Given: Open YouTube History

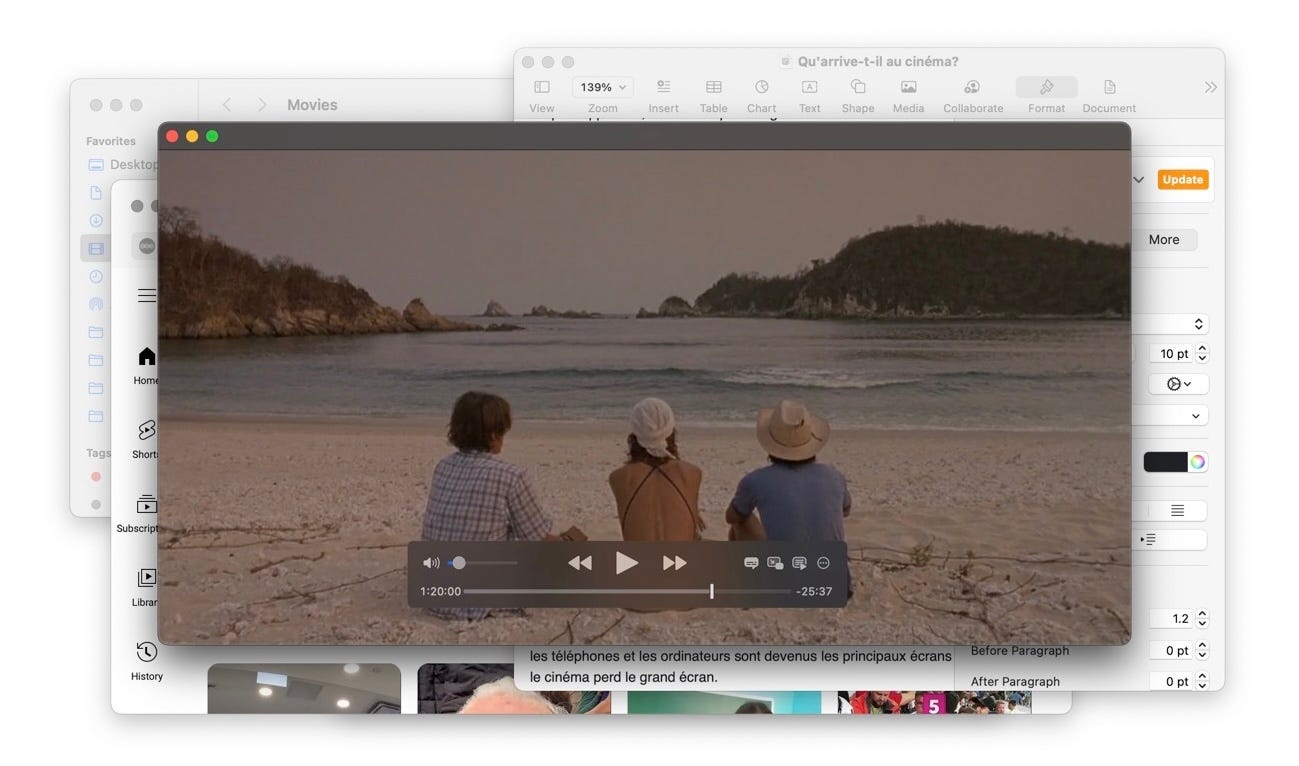Looking at the screenshot, I should click(x=146, y=660).
